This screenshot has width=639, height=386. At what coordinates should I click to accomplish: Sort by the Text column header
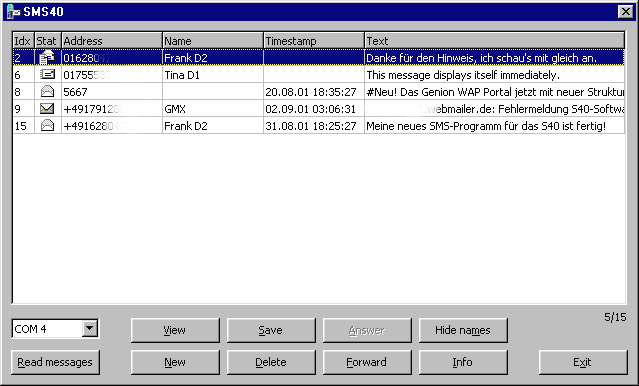(x=494, y=41)
